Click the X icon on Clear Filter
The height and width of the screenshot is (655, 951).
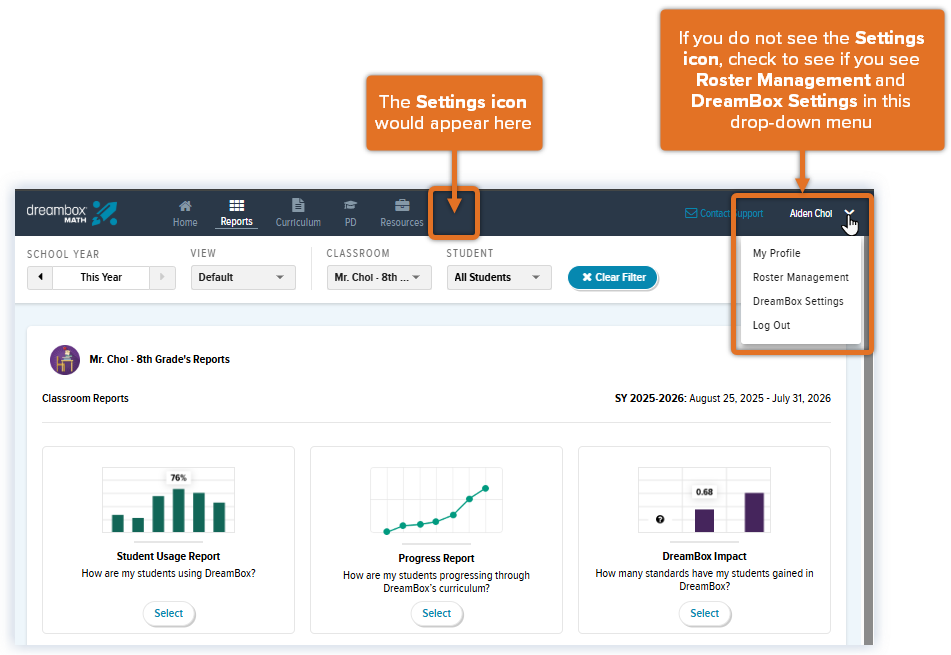588,277
